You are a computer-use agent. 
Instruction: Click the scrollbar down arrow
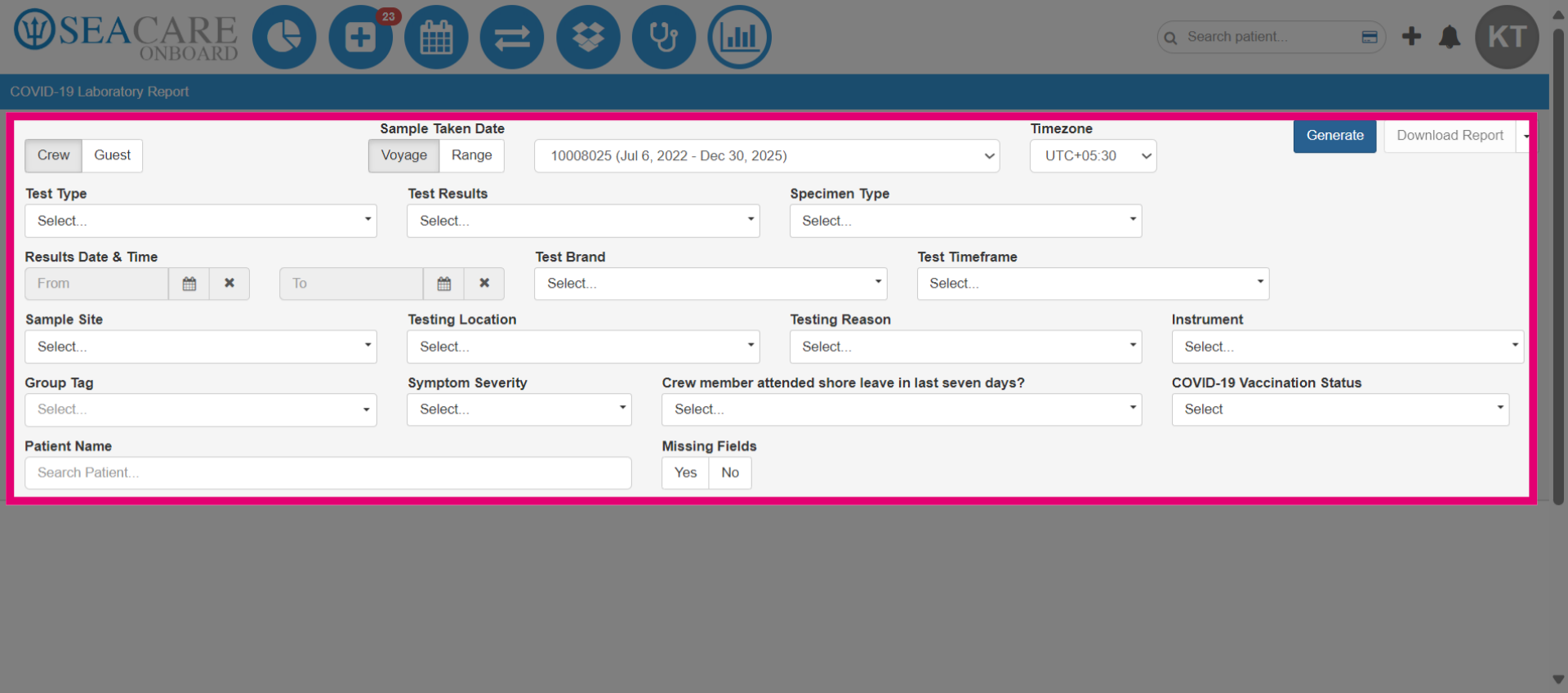click(1558, 680)
